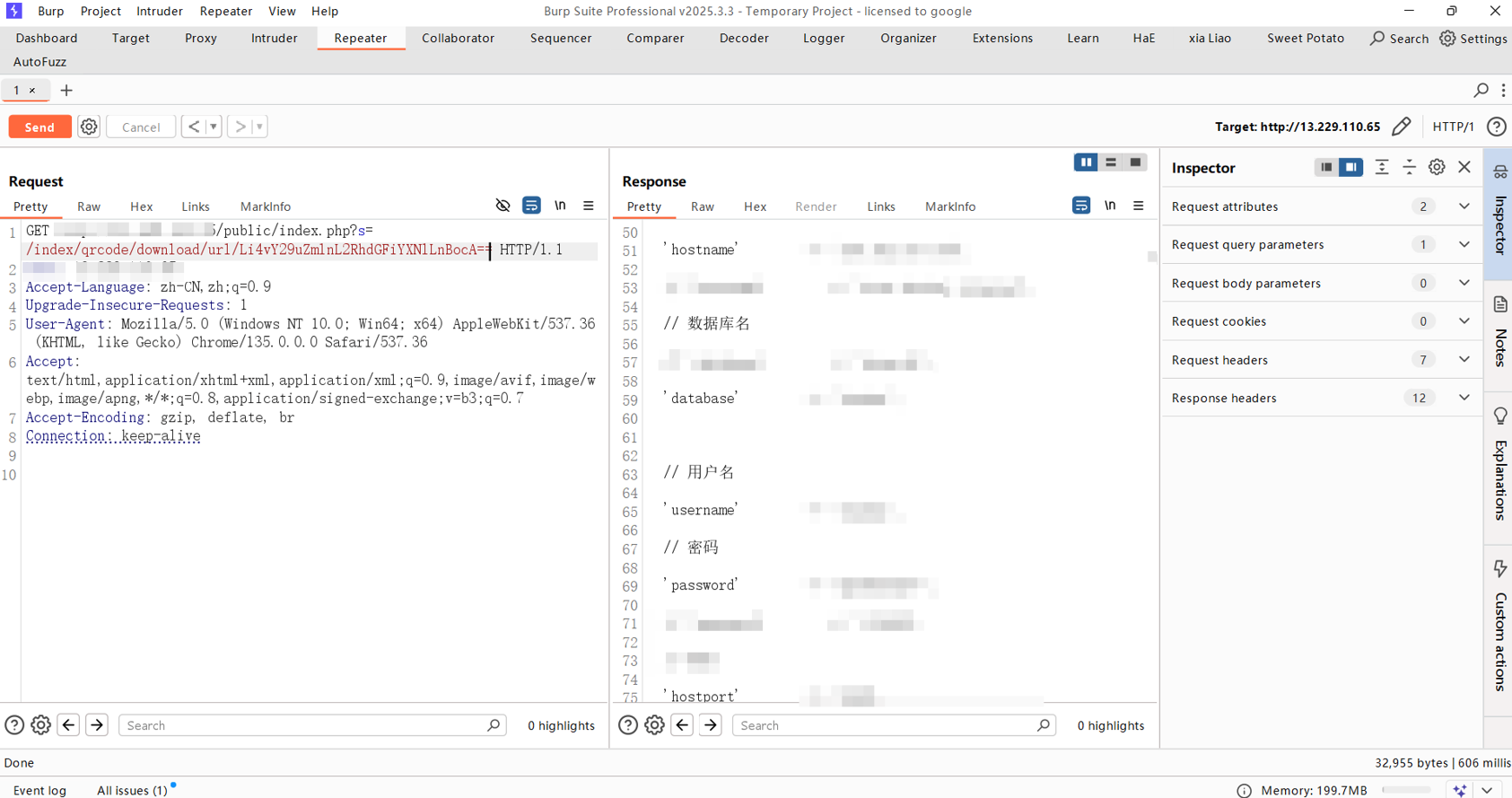Open the Repeater tab options menu

pos(1504,90)
